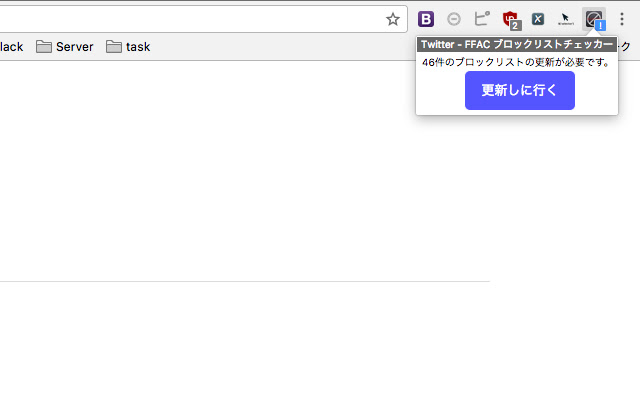This screenshot has width=640, height=400.
Task: Expand the task bookmark folder
Action: 128,46
